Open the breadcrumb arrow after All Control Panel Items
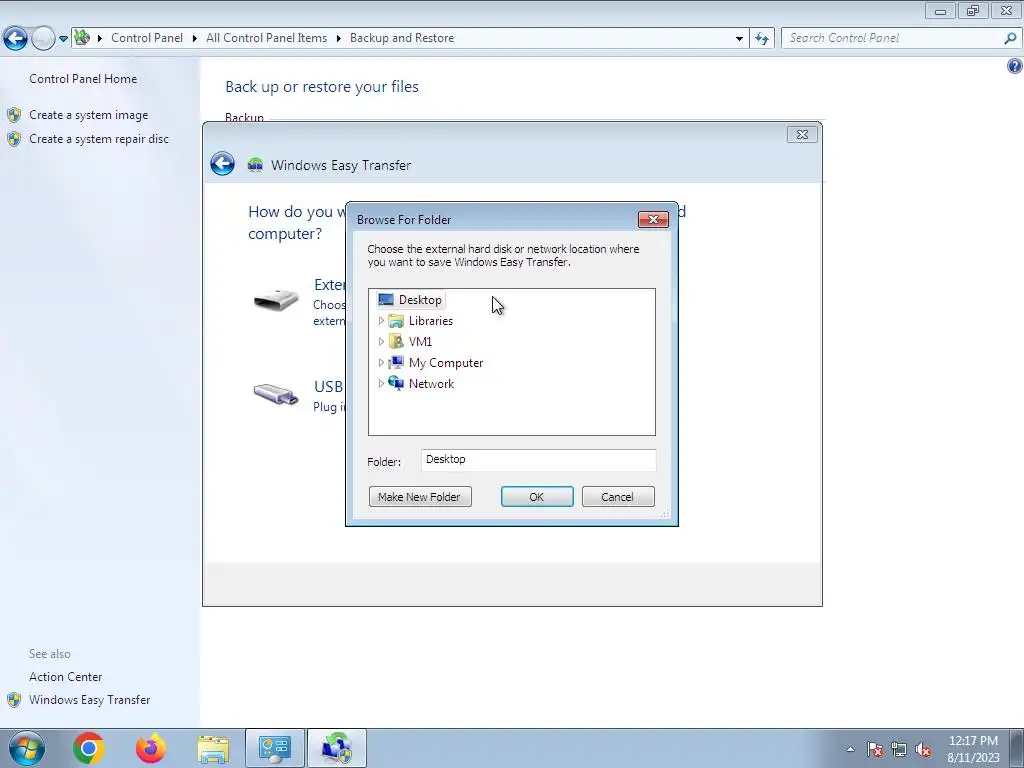The image size is (1024, 768). tap(338, 39)
